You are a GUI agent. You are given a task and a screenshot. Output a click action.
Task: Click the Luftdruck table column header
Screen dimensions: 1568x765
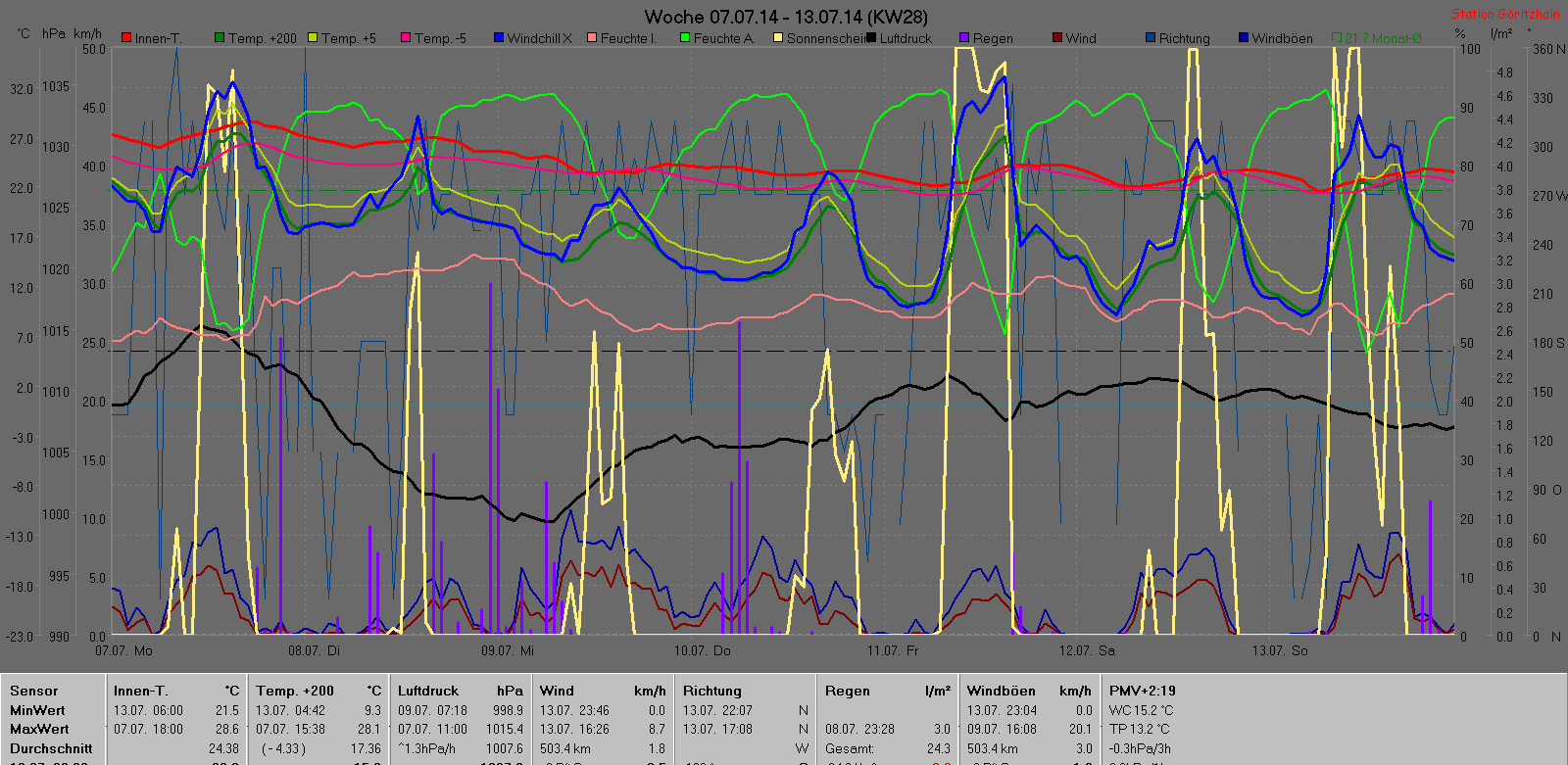click(428, 691)
